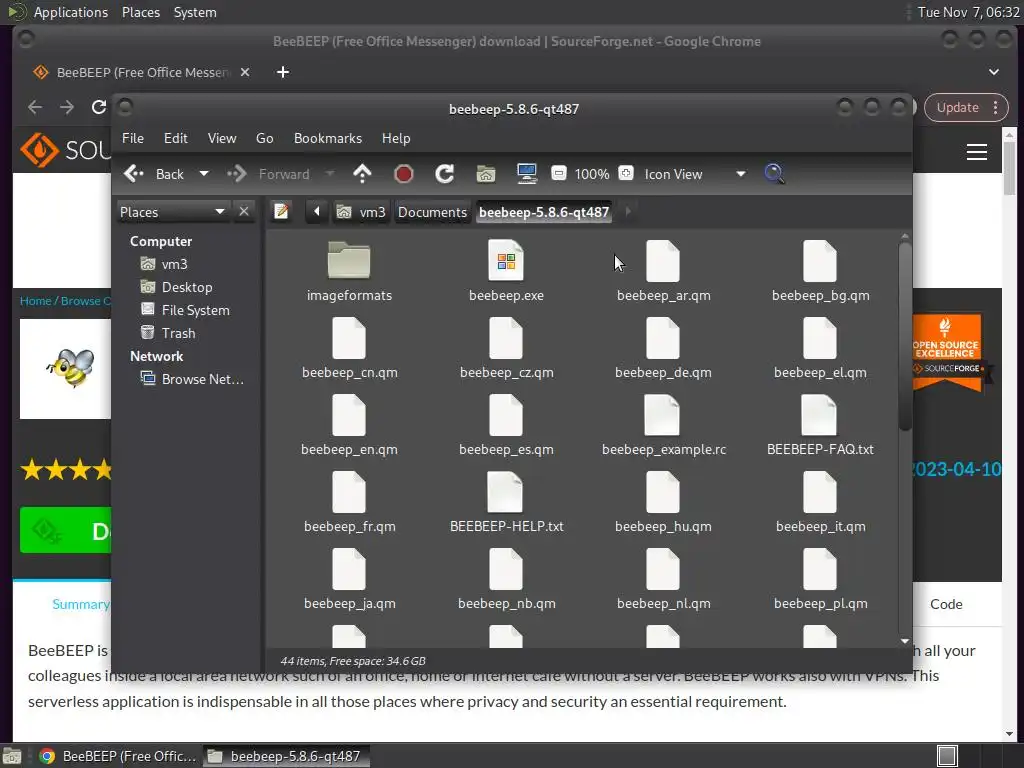This screenshot has height=768, width=1024.
Task: Go to parent folder with Up arrow
Action: click(362, 174)
